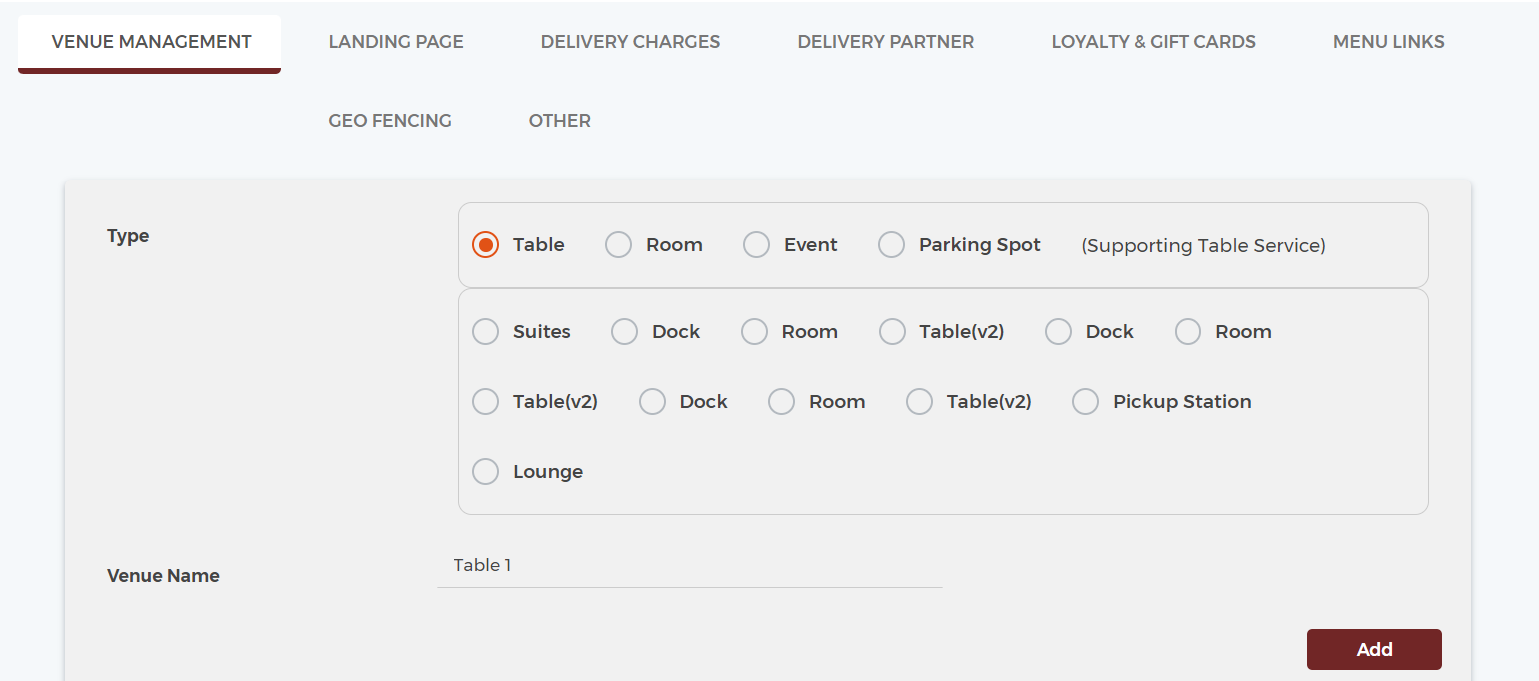Select the Parking Spot radio button
This screenshot has height=681, width=1539.
[891, 244]
